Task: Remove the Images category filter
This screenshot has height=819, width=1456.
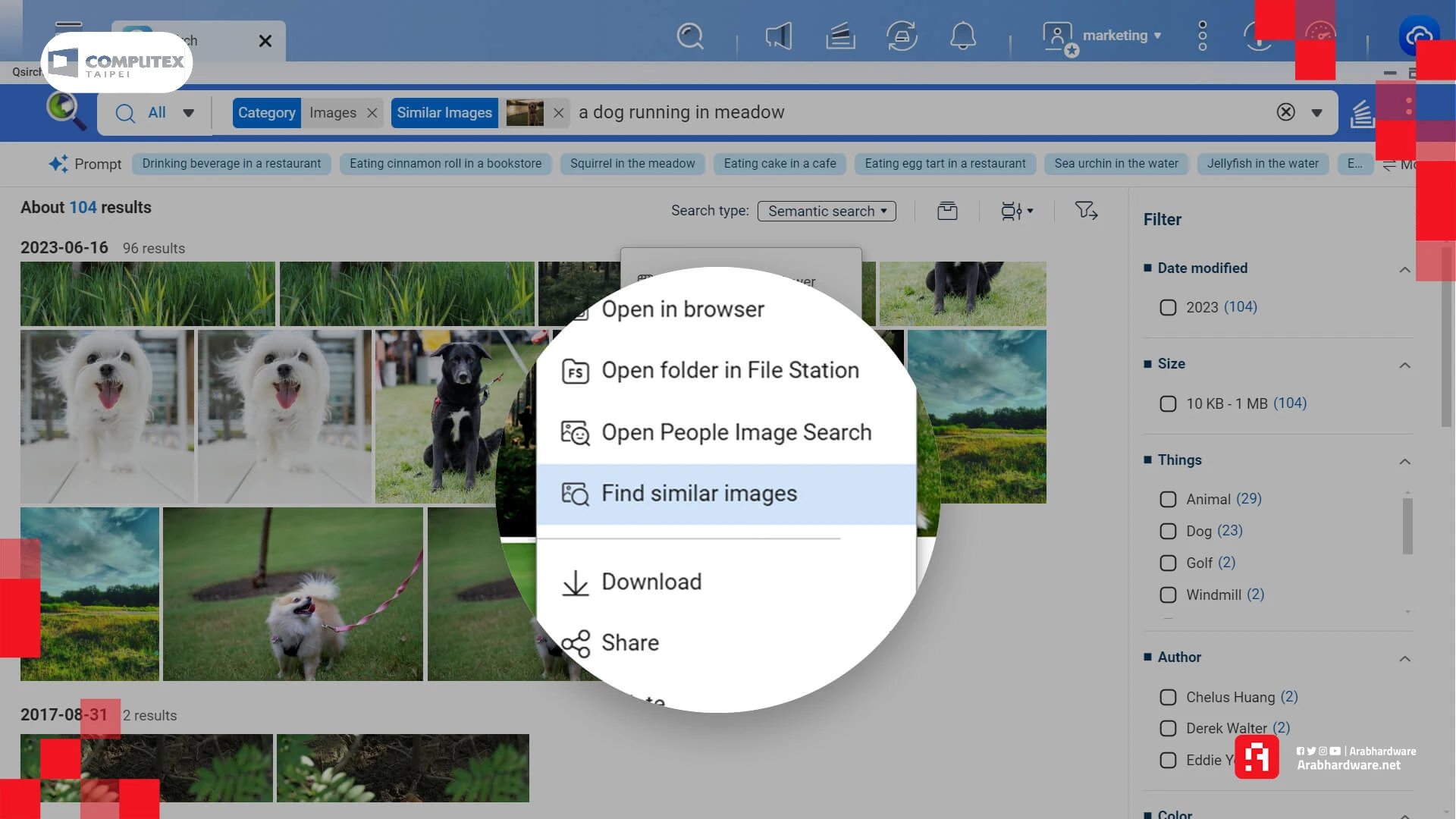Action: 372,113
